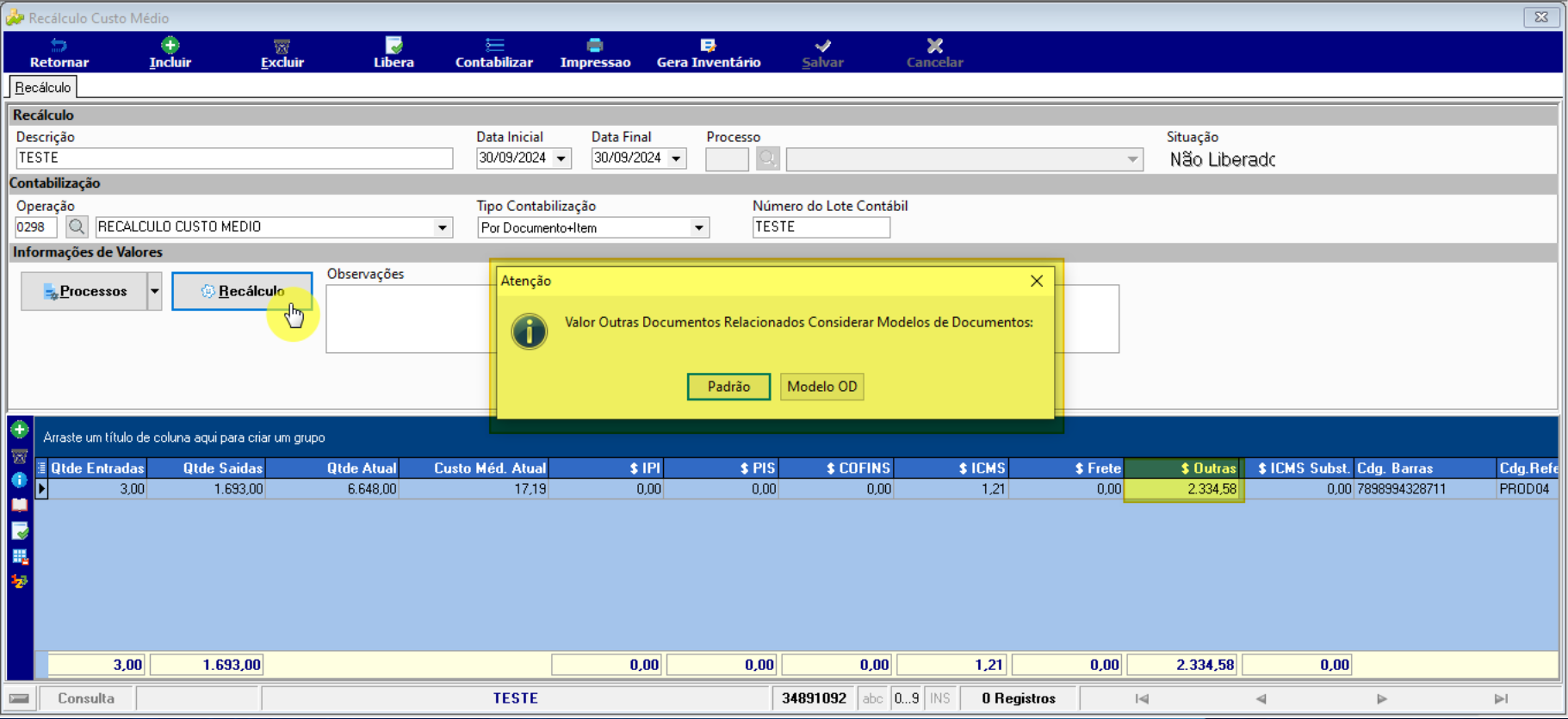Go to first record navigation button
Image resolution: width=1568 pixels, height=719 pixels.
click(1142, 698)
